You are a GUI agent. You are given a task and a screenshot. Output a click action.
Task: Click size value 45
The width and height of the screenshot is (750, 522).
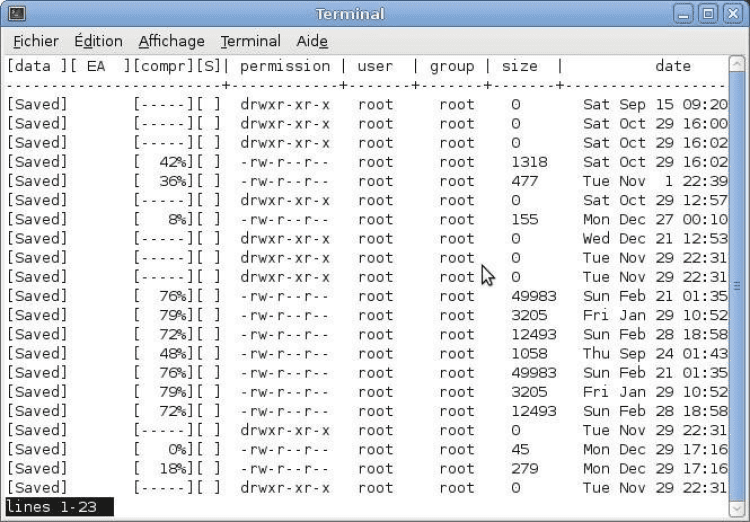click(x=520, y=449)
